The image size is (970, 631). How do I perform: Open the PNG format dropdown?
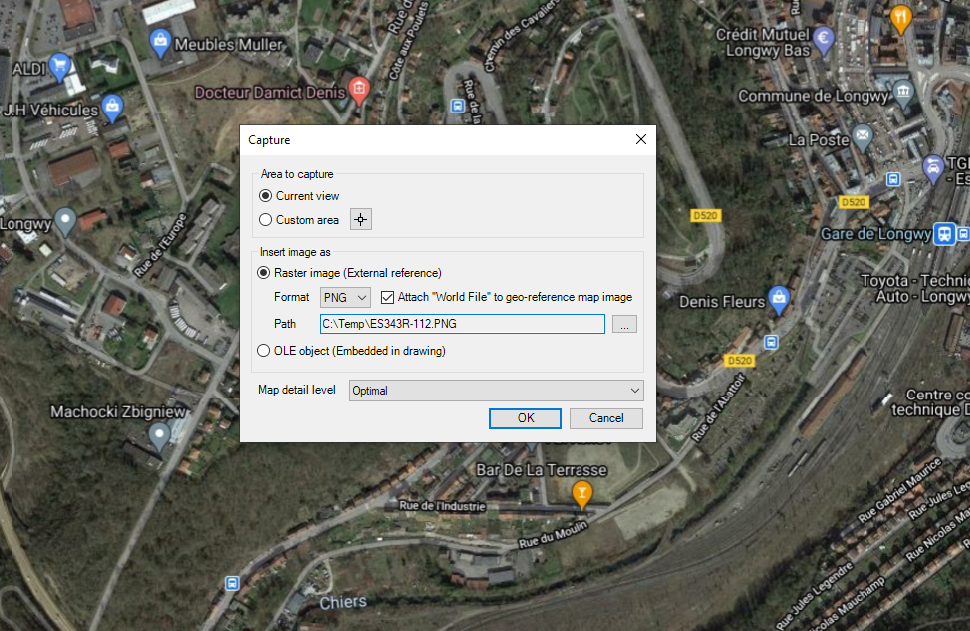coord(345,297)
